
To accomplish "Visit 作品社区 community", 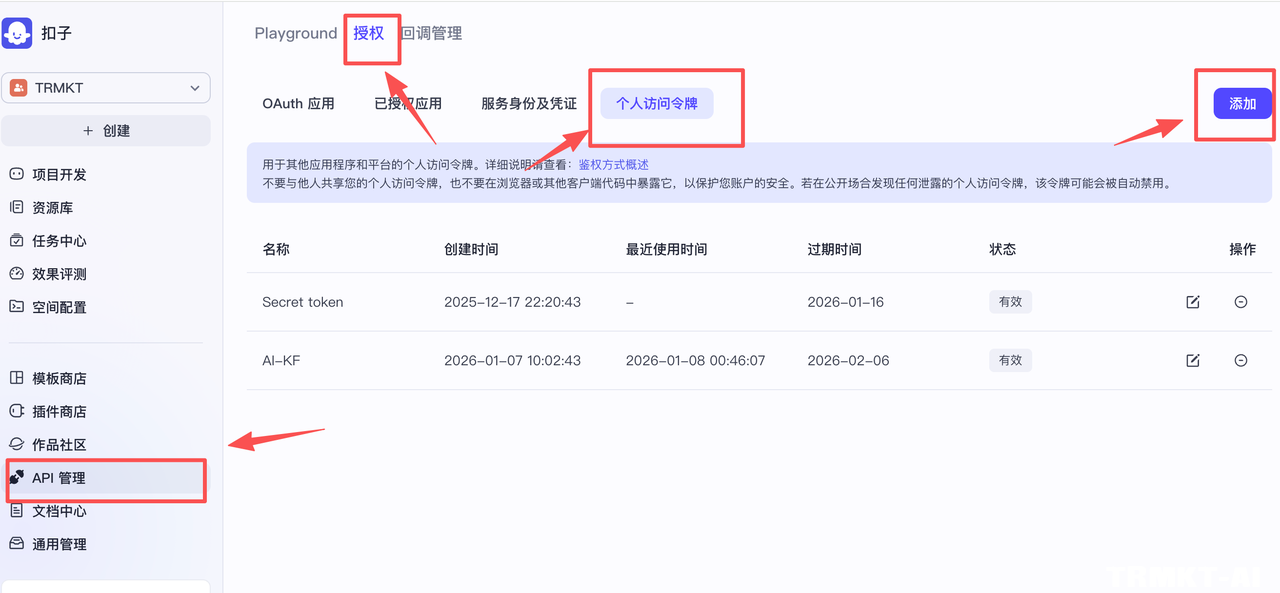I will (x=60, y=444).
